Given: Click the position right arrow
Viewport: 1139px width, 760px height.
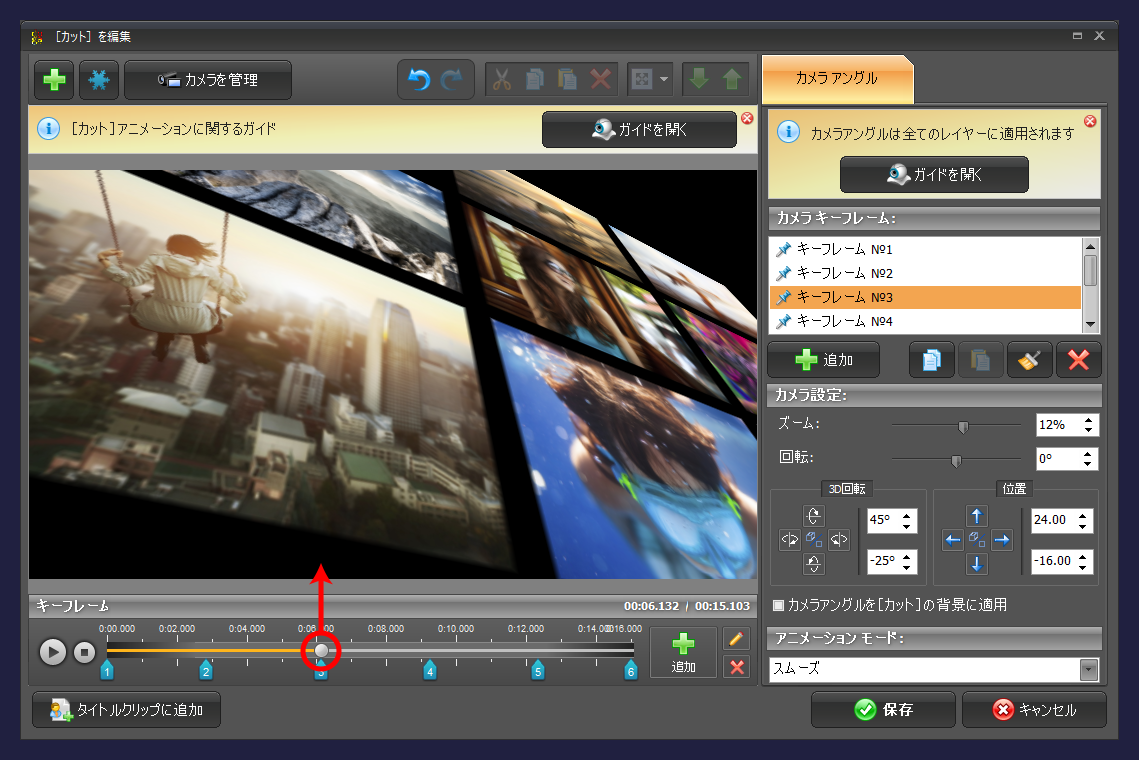Looking at the screenshot, I should click(x=1001, y=540).
